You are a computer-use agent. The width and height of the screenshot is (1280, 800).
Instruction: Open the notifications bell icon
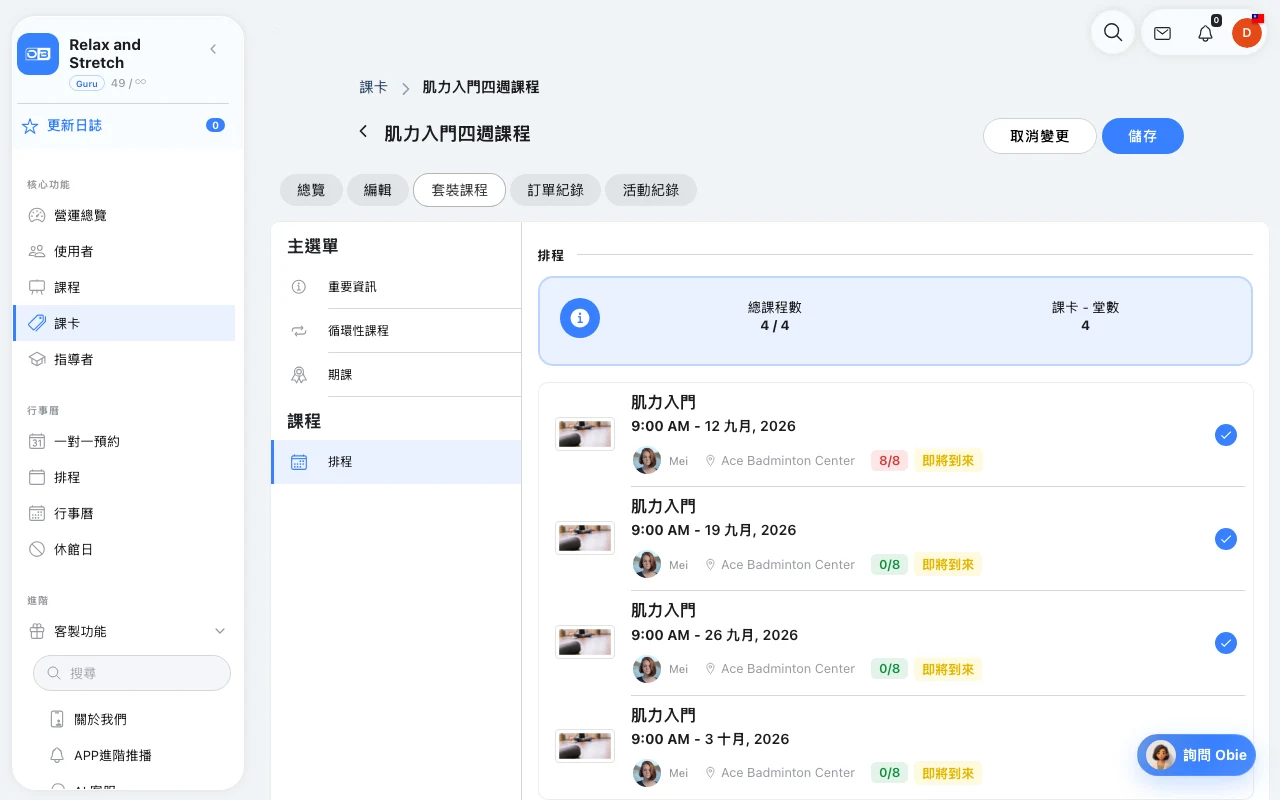(1205, 33)
